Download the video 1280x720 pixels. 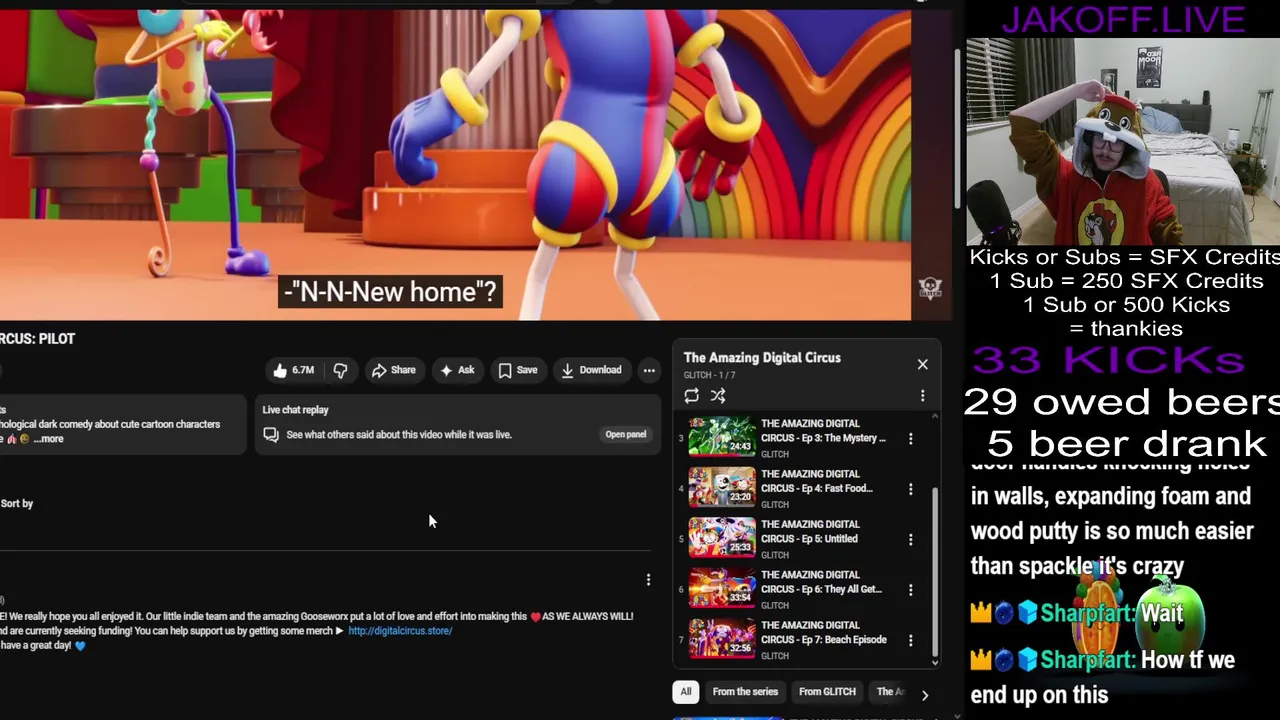pyautogui.click(x=591, y=370)
